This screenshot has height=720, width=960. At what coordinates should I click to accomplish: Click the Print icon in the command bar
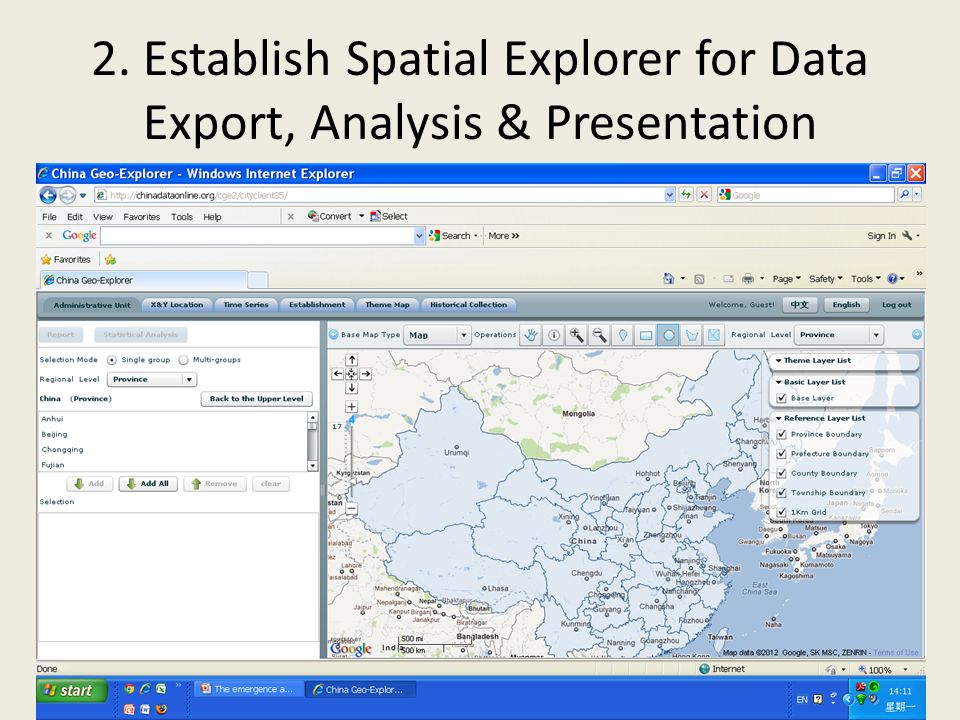coord(748,279)
